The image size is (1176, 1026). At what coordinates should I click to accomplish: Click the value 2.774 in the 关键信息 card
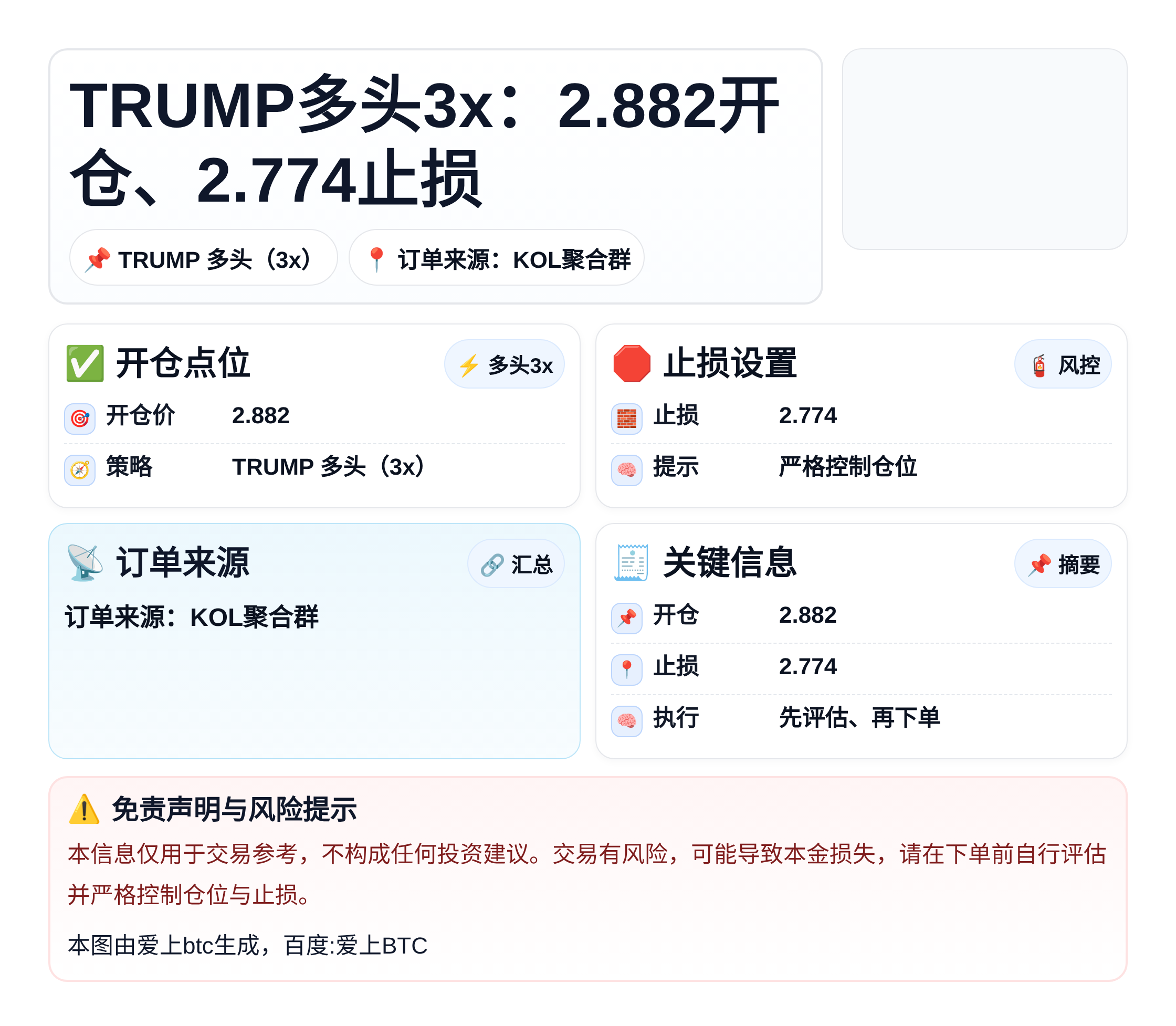808,667
